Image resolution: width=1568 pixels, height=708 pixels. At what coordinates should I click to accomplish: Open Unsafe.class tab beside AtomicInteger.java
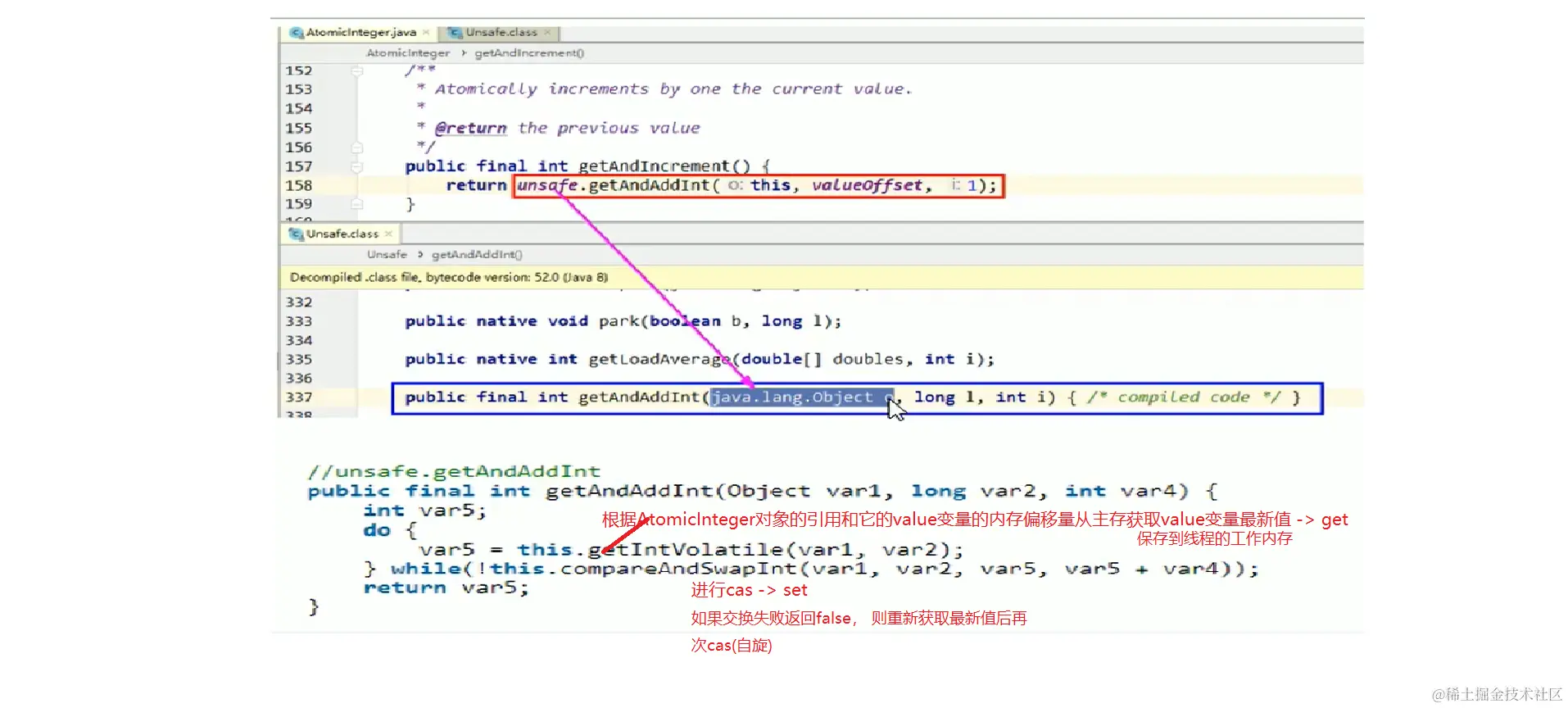501,33
